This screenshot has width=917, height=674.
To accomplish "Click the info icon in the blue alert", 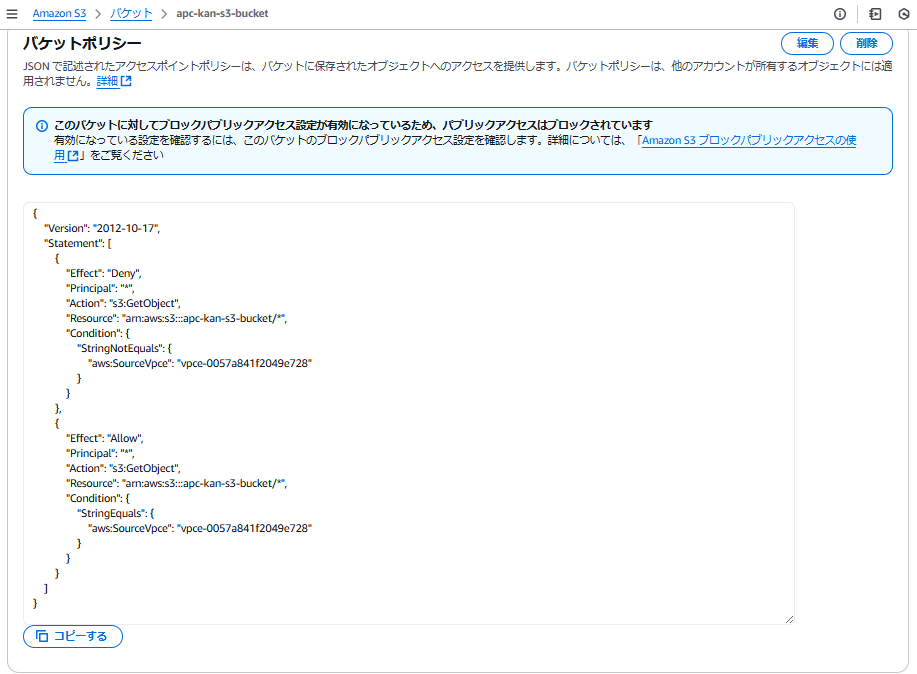I will click(x=42, y=126).
